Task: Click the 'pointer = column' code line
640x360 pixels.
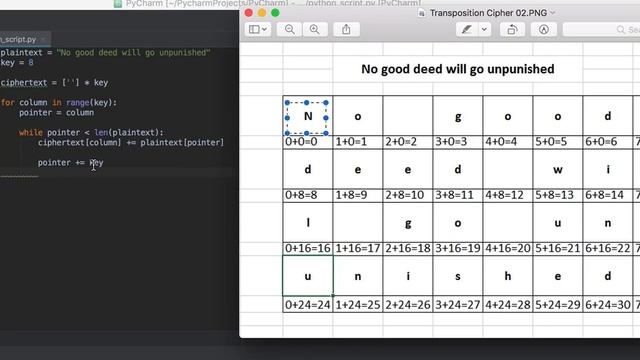Action: pyautogui.click(x=56, y=113)
